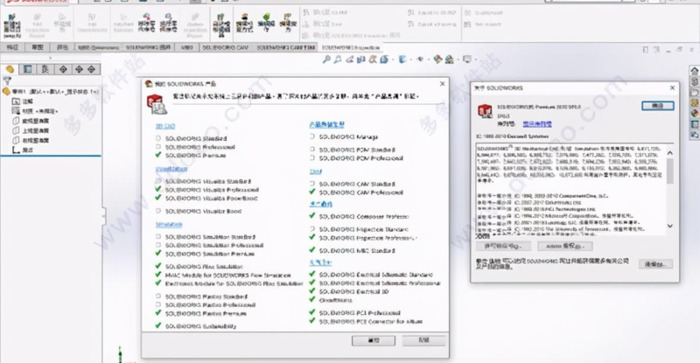Click the New Inspection Project ribbon icon
700x363 pixels.
[x=12, y=25]
